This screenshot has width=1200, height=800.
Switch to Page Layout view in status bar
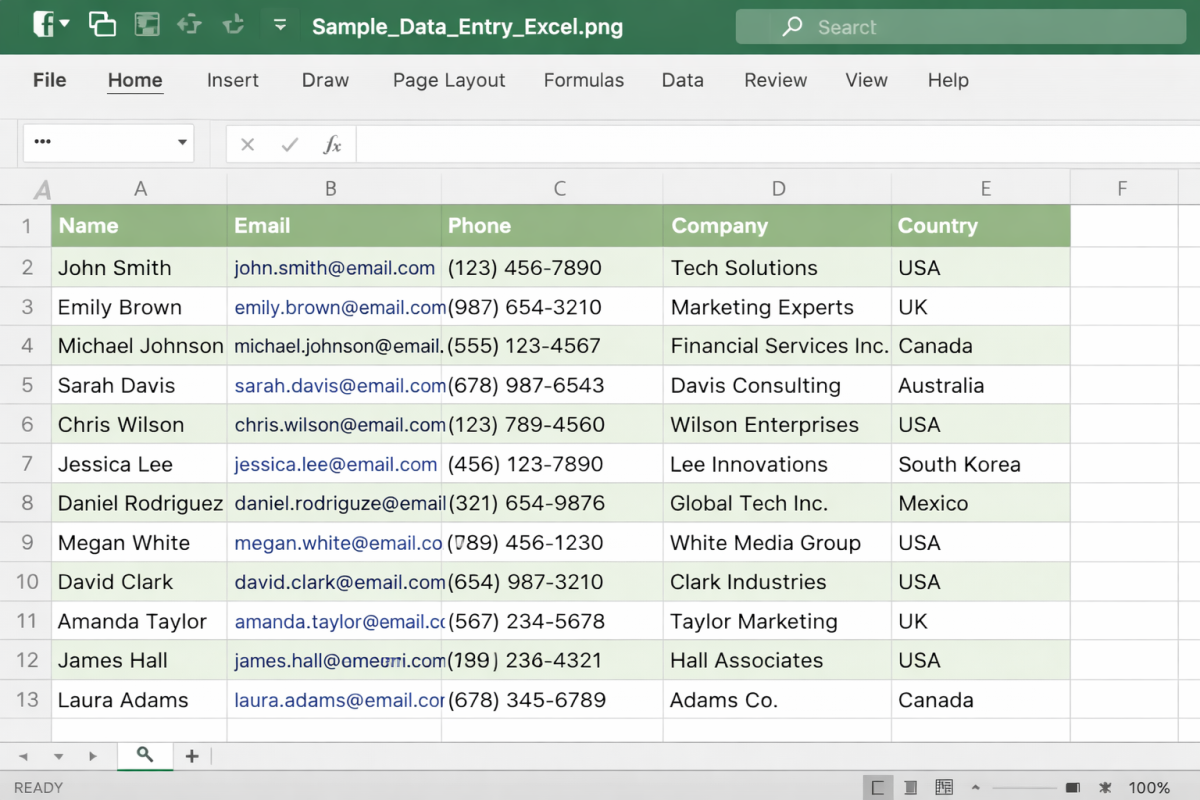(910, 787)
